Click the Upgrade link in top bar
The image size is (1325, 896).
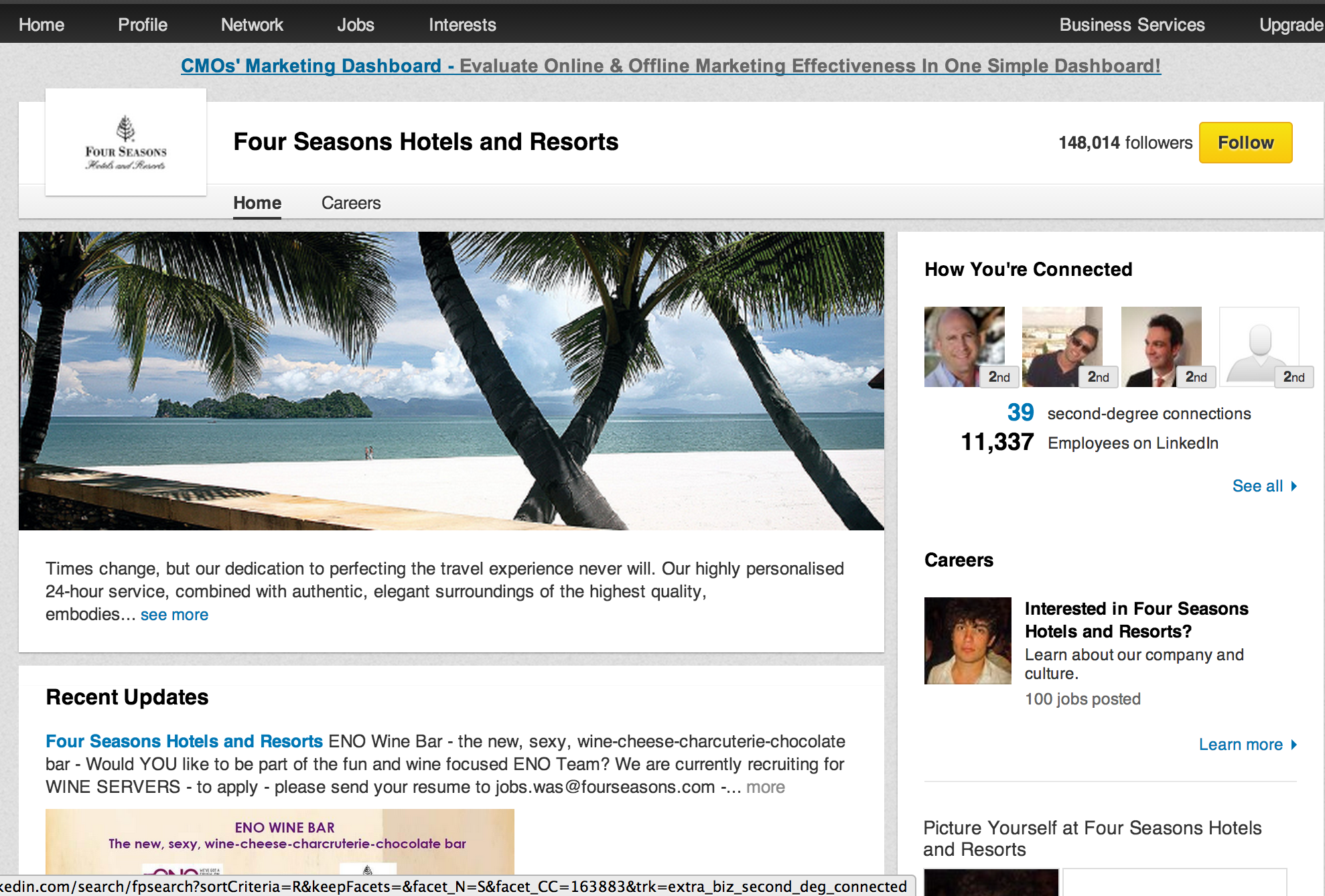[x=1291, y=25]
